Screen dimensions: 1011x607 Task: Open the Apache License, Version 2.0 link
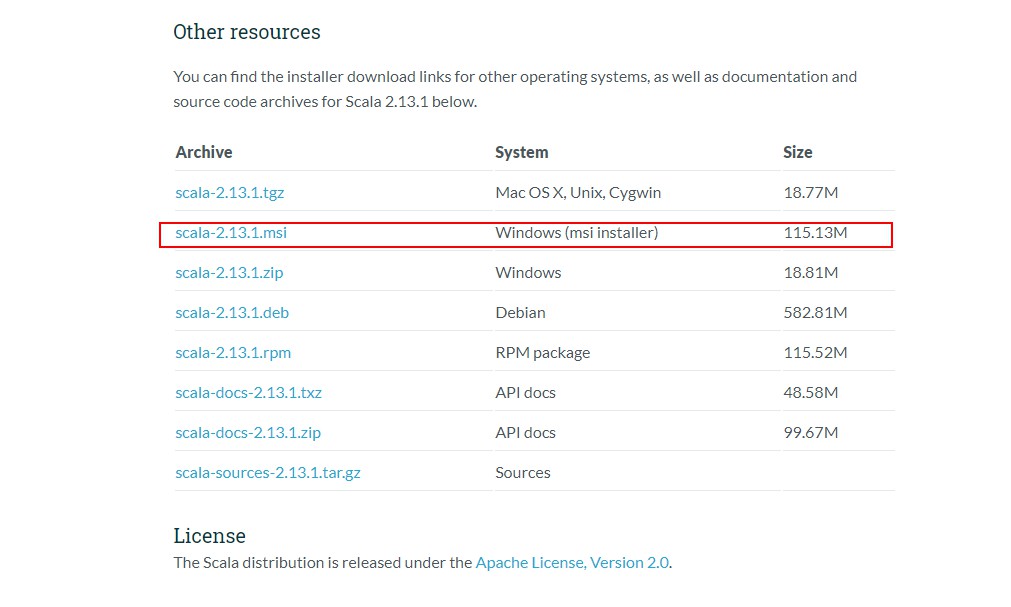click(x=572, y=563)
